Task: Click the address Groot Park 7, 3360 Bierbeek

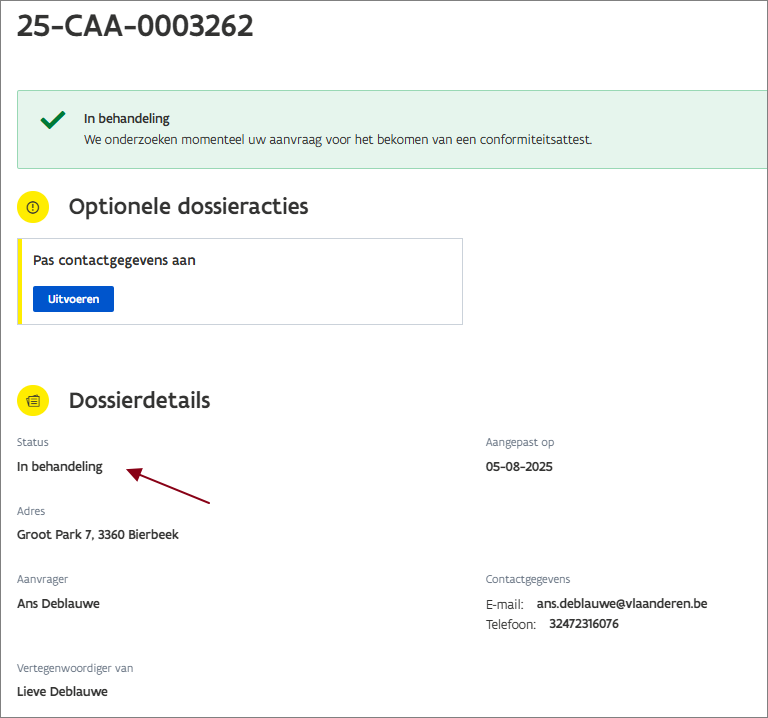Action: [x=98, y=534]
